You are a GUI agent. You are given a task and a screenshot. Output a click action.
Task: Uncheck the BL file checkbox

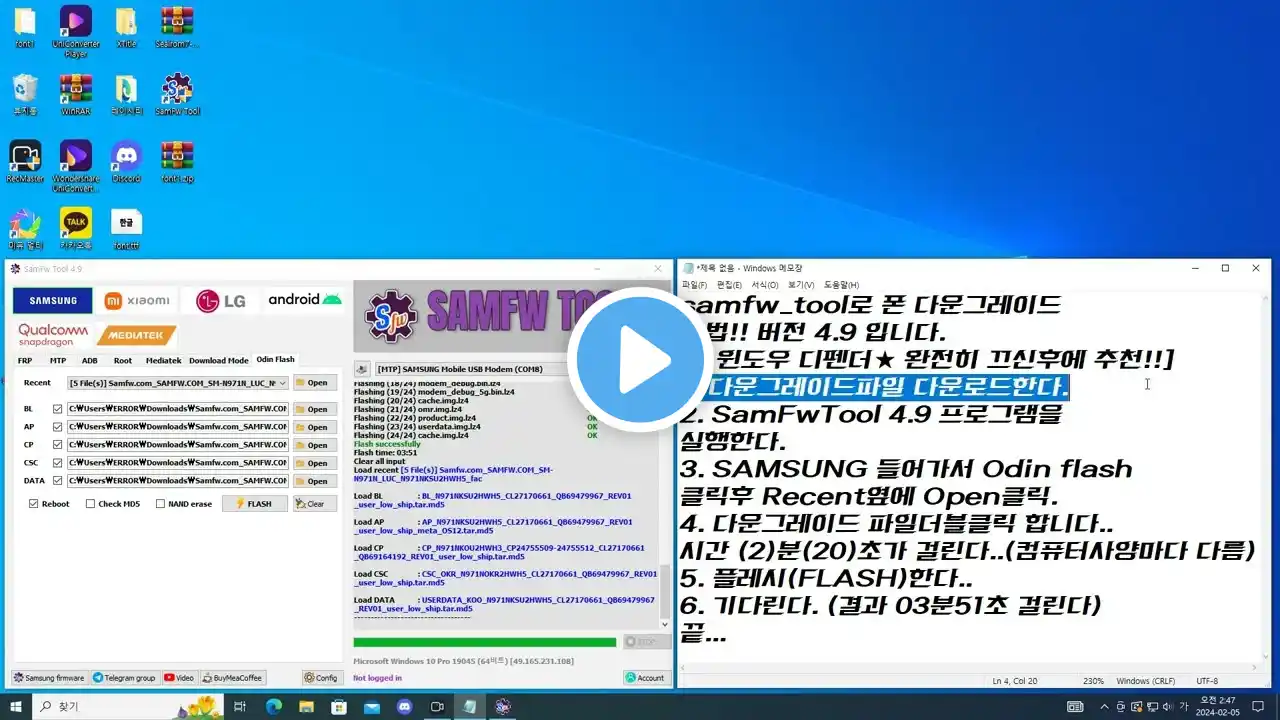[x=57, y=409]
